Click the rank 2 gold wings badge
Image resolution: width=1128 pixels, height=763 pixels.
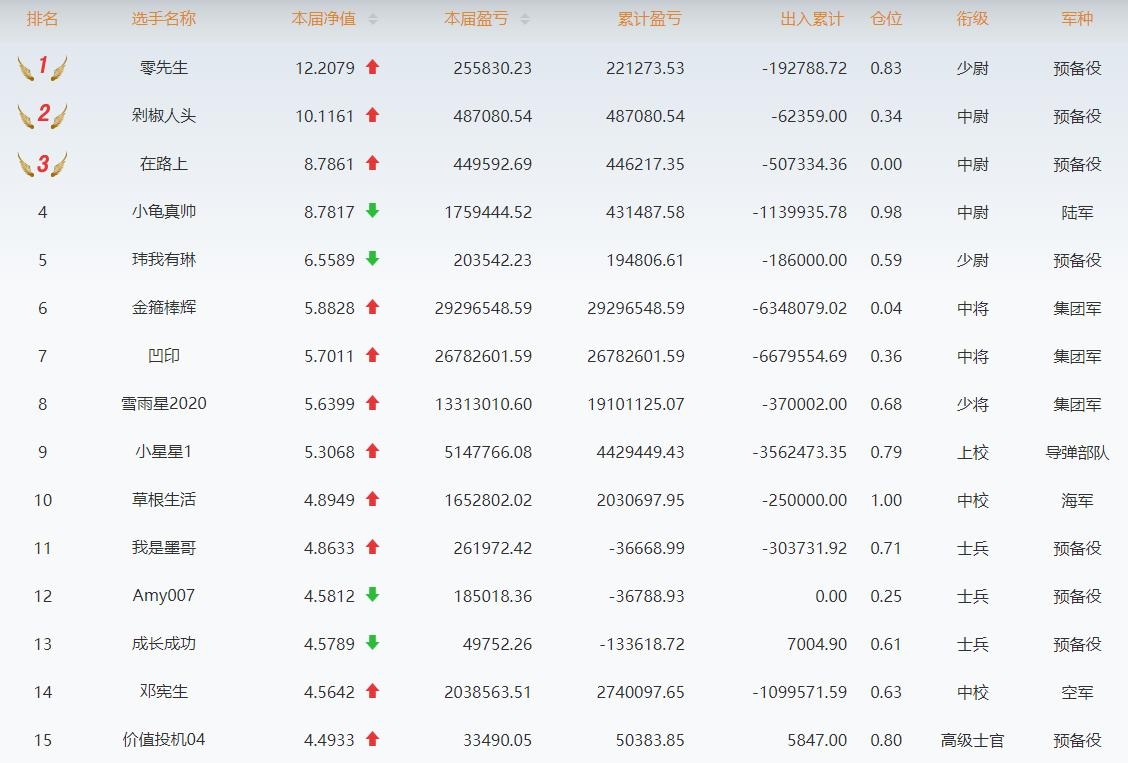coord(42,116)
